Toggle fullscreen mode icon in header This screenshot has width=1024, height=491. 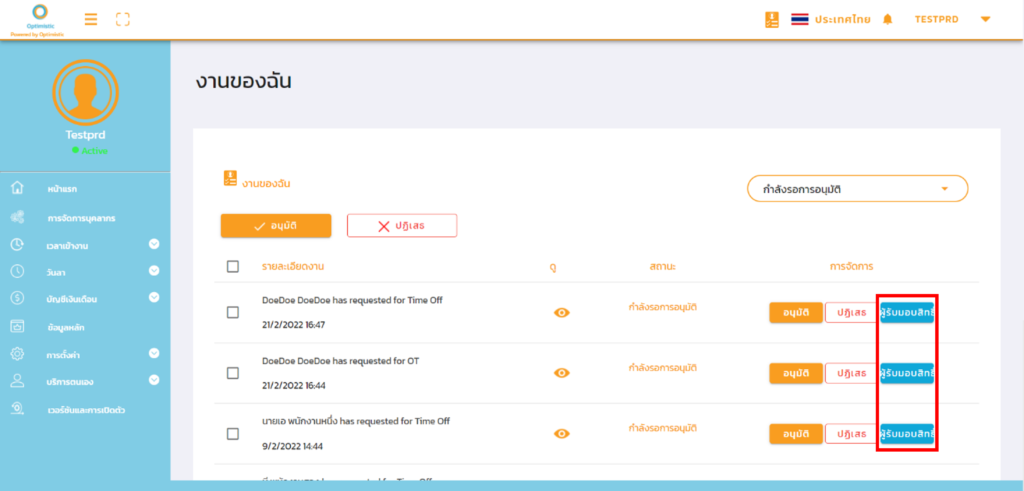(123, 19)
